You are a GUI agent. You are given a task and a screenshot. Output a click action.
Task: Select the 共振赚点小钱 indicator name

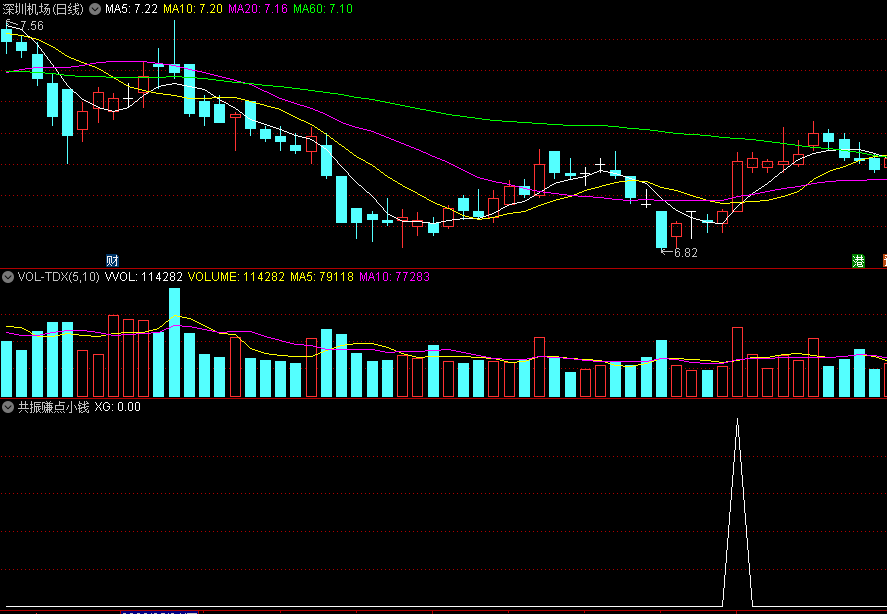click(54, 407)
